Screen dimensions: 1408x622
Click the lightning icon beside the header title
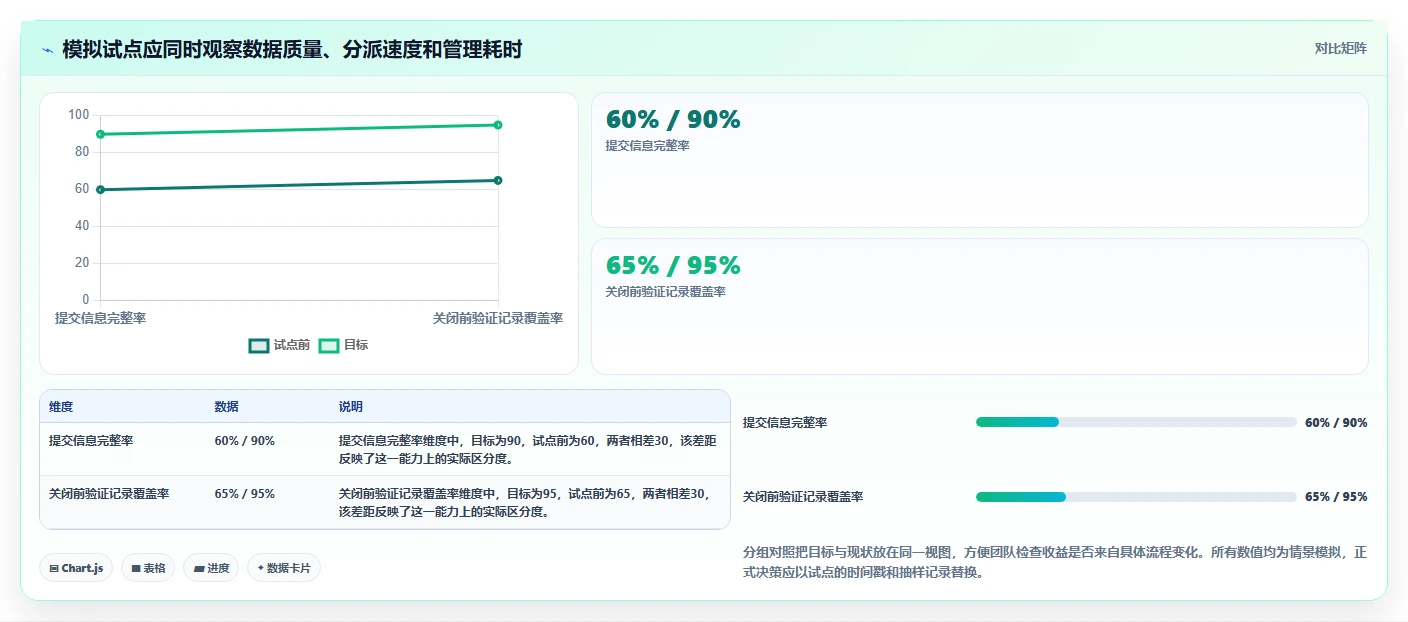click(48, 50)
